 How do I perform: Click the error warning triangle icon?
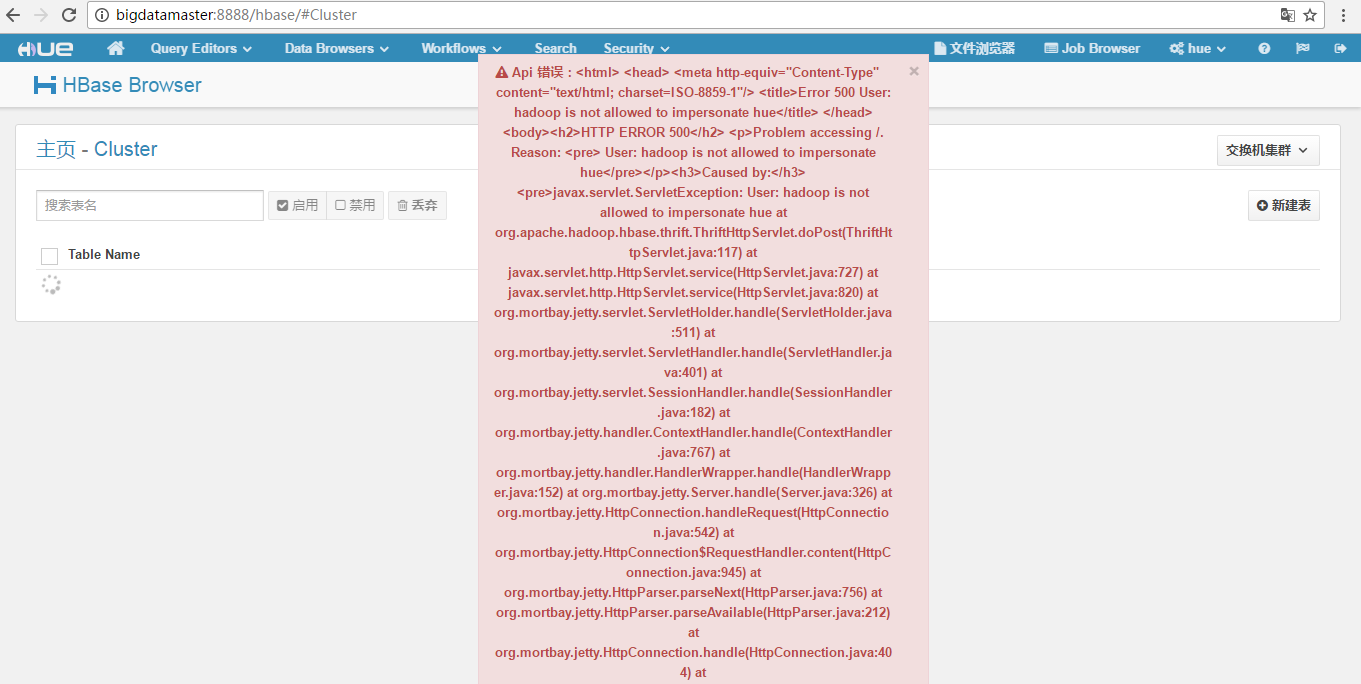[x=502, y=72]
